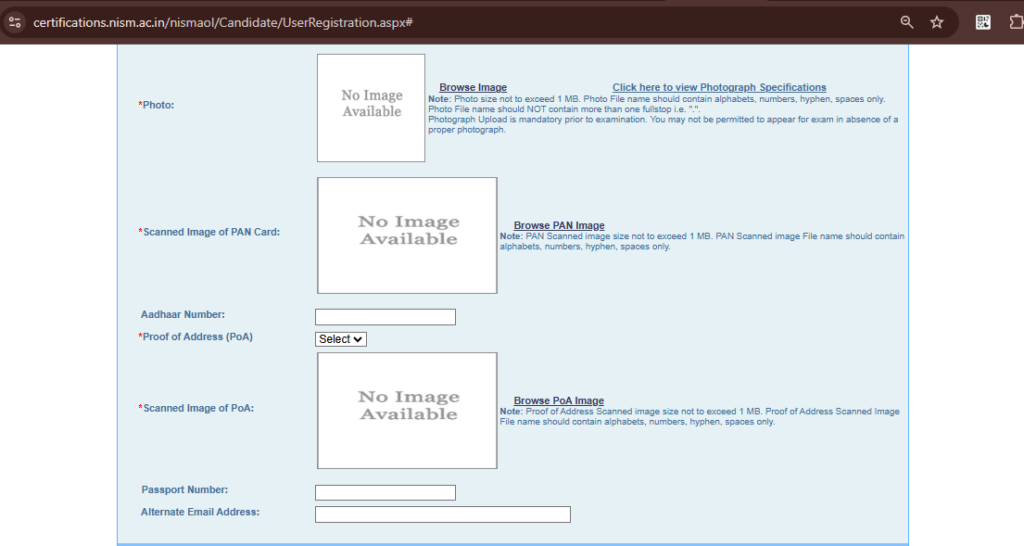
Task: Click the Photo placeholder image box
Action: (371, 108)
